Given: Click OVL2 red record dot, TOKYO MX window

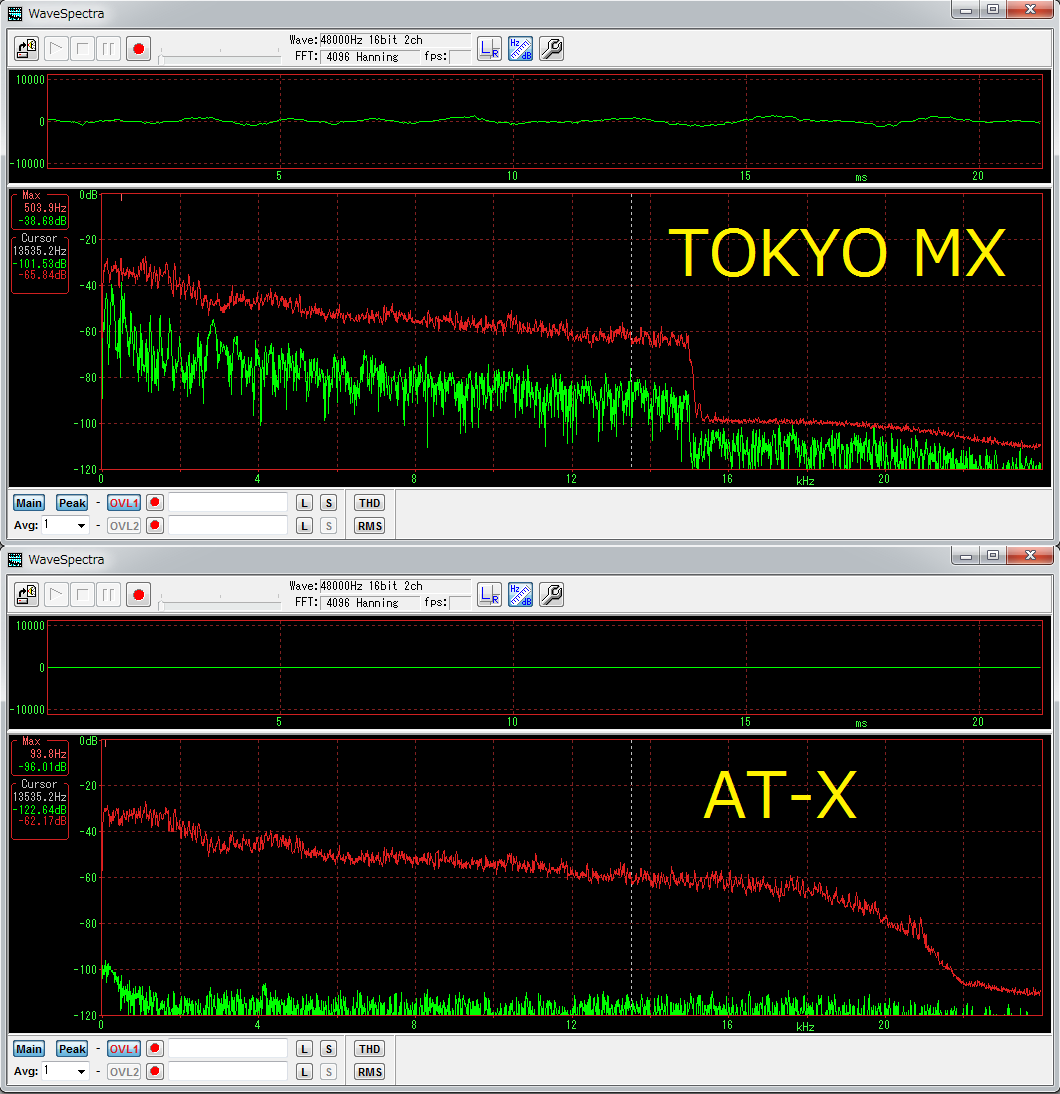Looking at the screenshot, I should click(155, 525).
